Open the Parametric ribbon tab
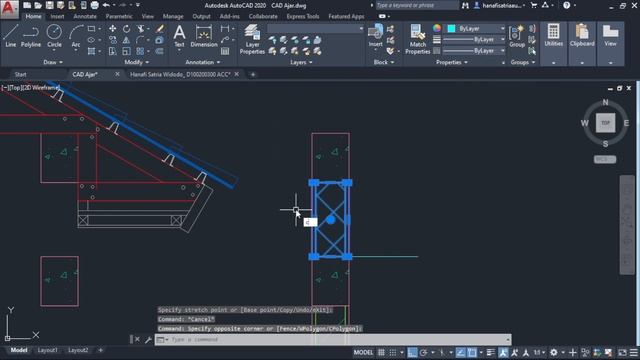Viewport: 640px width, 360px height. (x=119, y=16)
